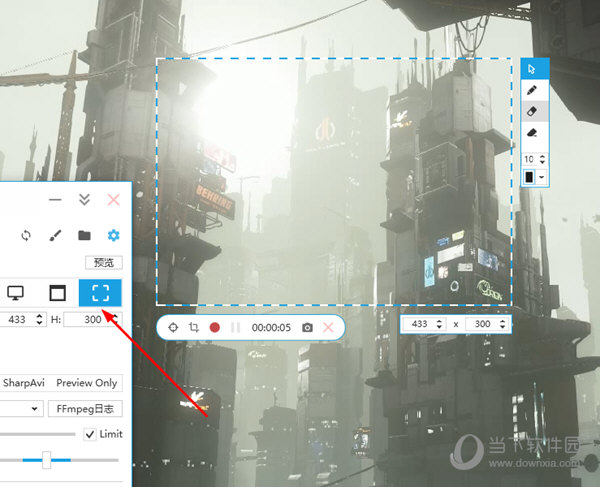Open the brush color dropdown arrow
This screenshot has height=487, width=600.
542,177
